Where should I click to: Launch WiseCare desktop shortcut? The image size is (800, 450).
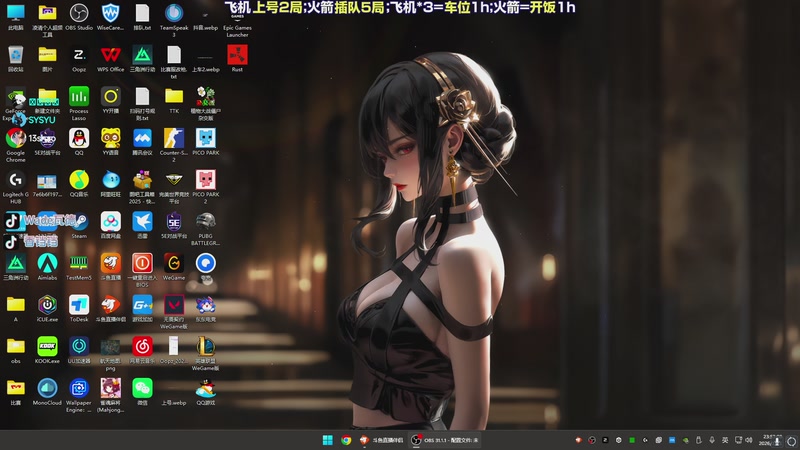tap(110, 14)
